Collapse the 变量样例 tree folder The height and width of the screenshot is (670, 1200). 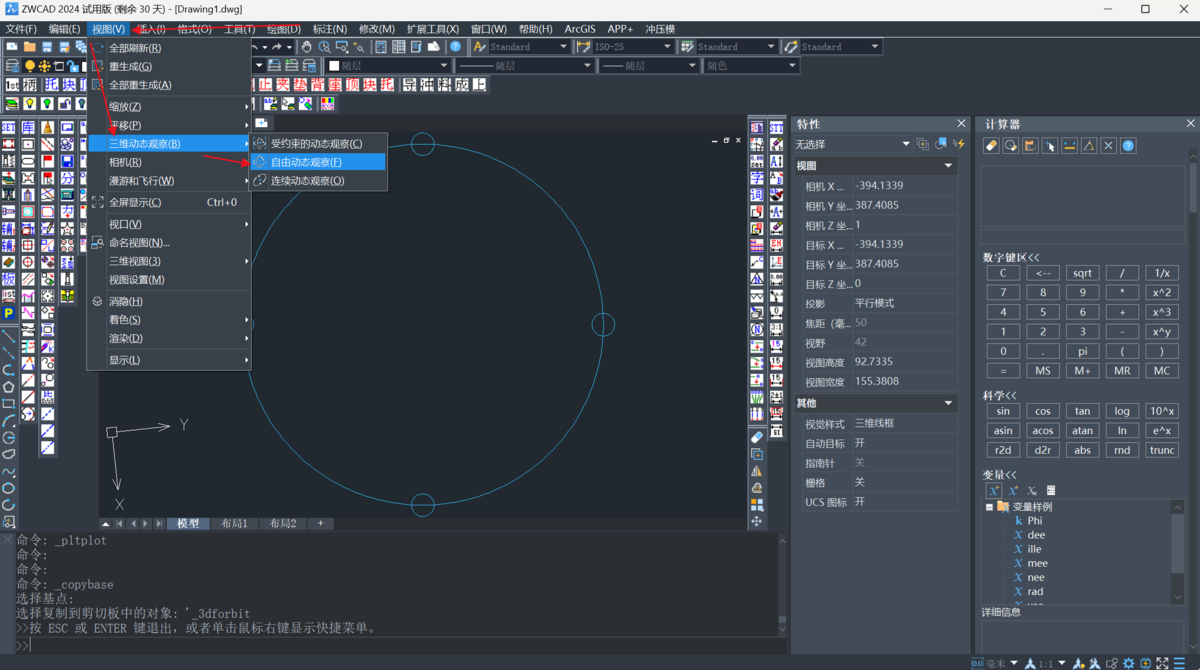coord(989,507)
